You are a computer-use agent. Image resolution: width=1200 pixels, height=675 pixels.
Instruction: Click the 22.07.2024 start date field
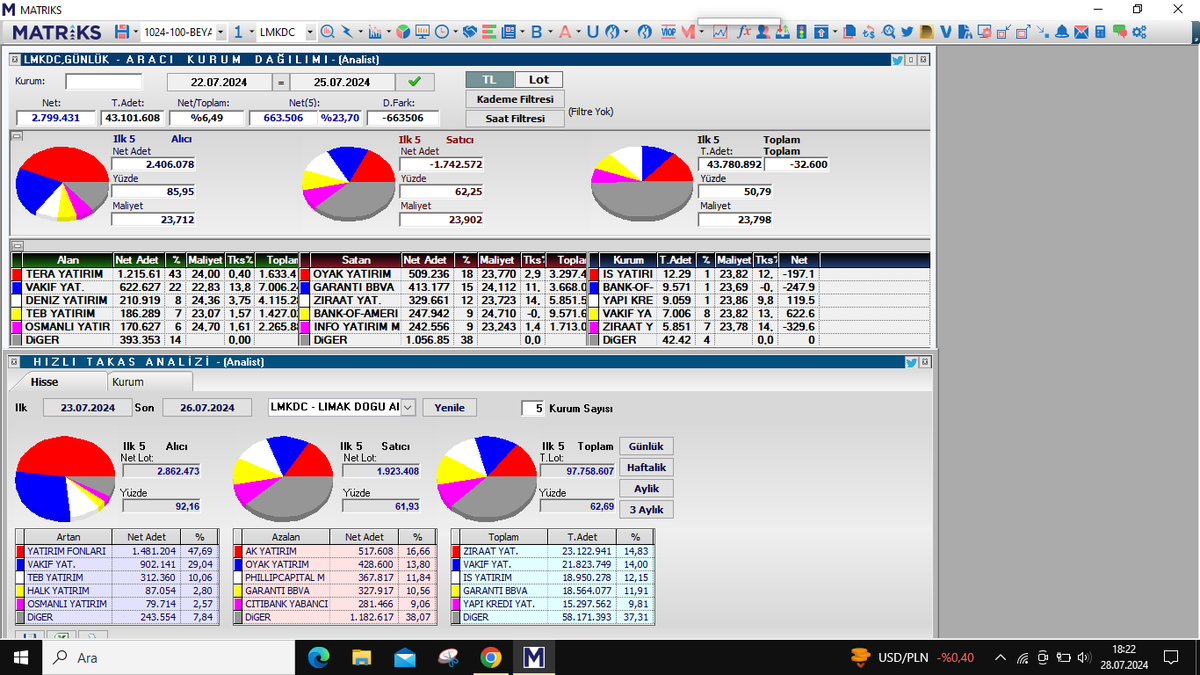[218, 82]
